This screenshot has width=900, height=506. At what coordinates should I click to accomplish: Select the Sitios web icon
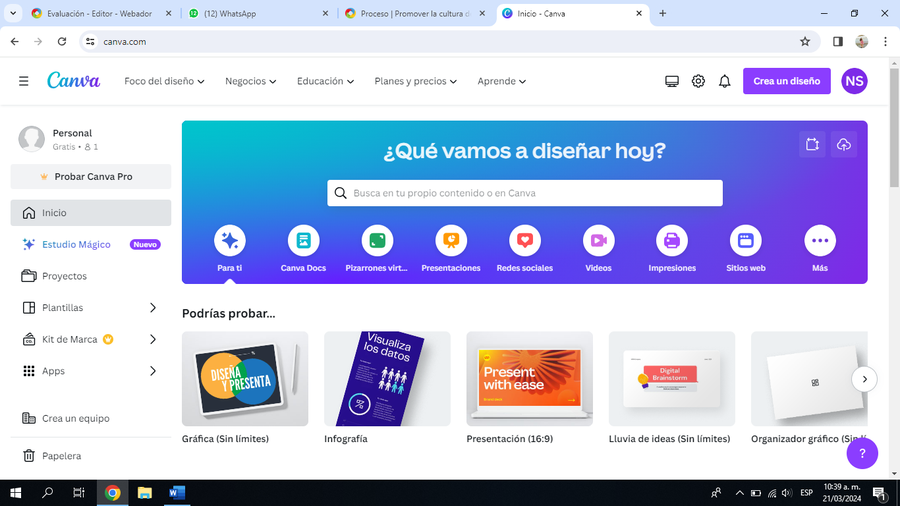click(746, 240)
